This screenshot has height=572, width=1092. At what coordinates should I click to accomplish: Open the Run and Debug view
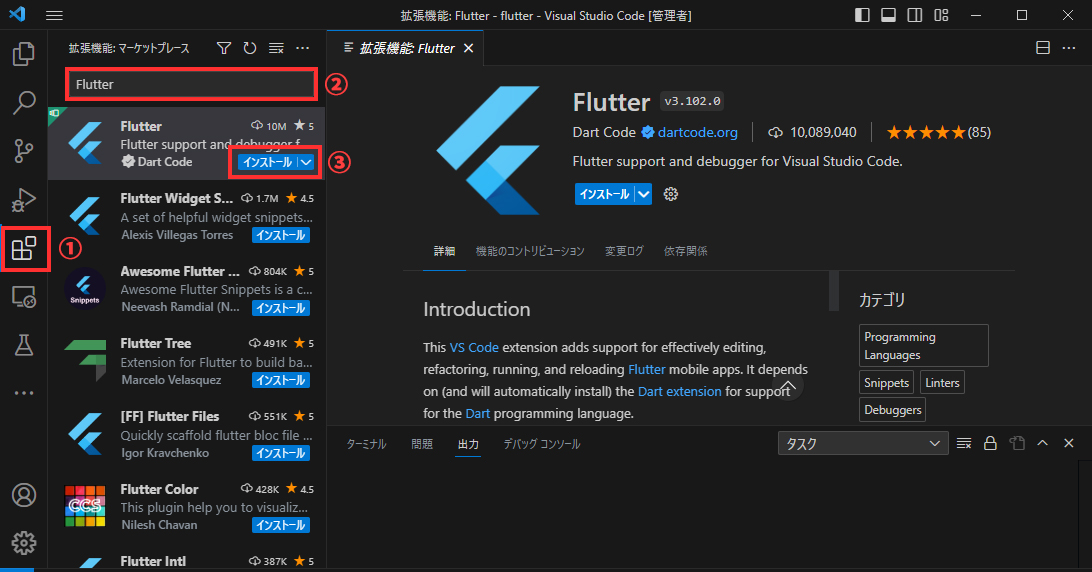coord(24,200)
